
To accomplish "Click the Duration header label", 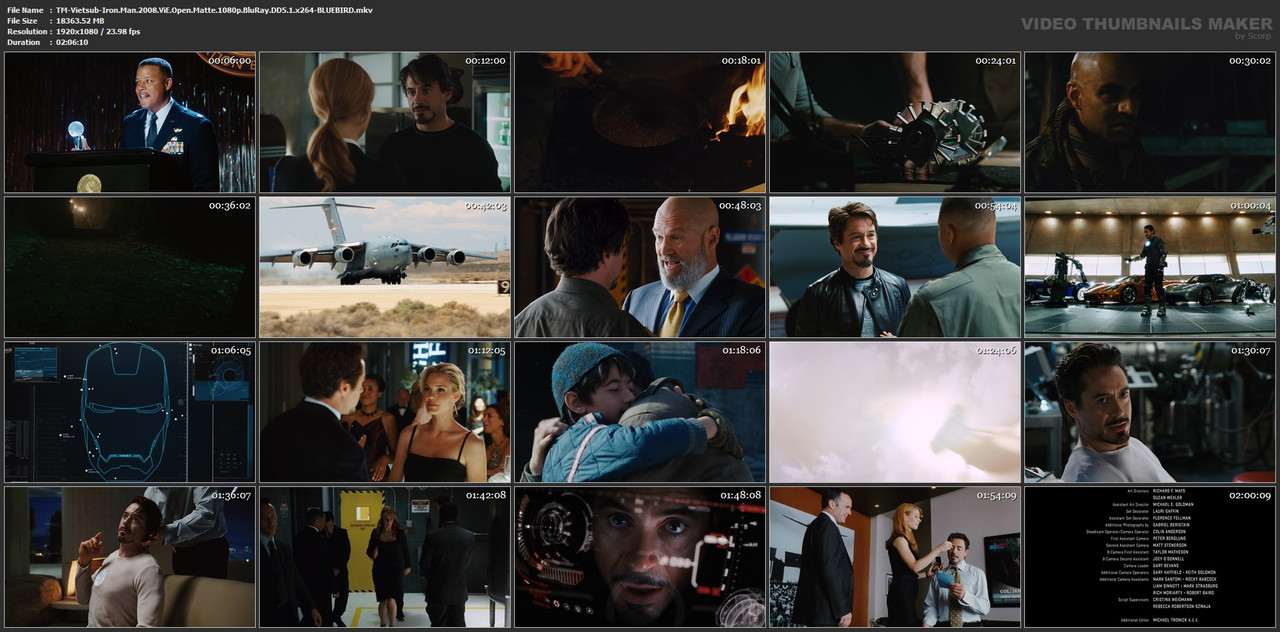I will pyautogui.click(x=22, y=42).
